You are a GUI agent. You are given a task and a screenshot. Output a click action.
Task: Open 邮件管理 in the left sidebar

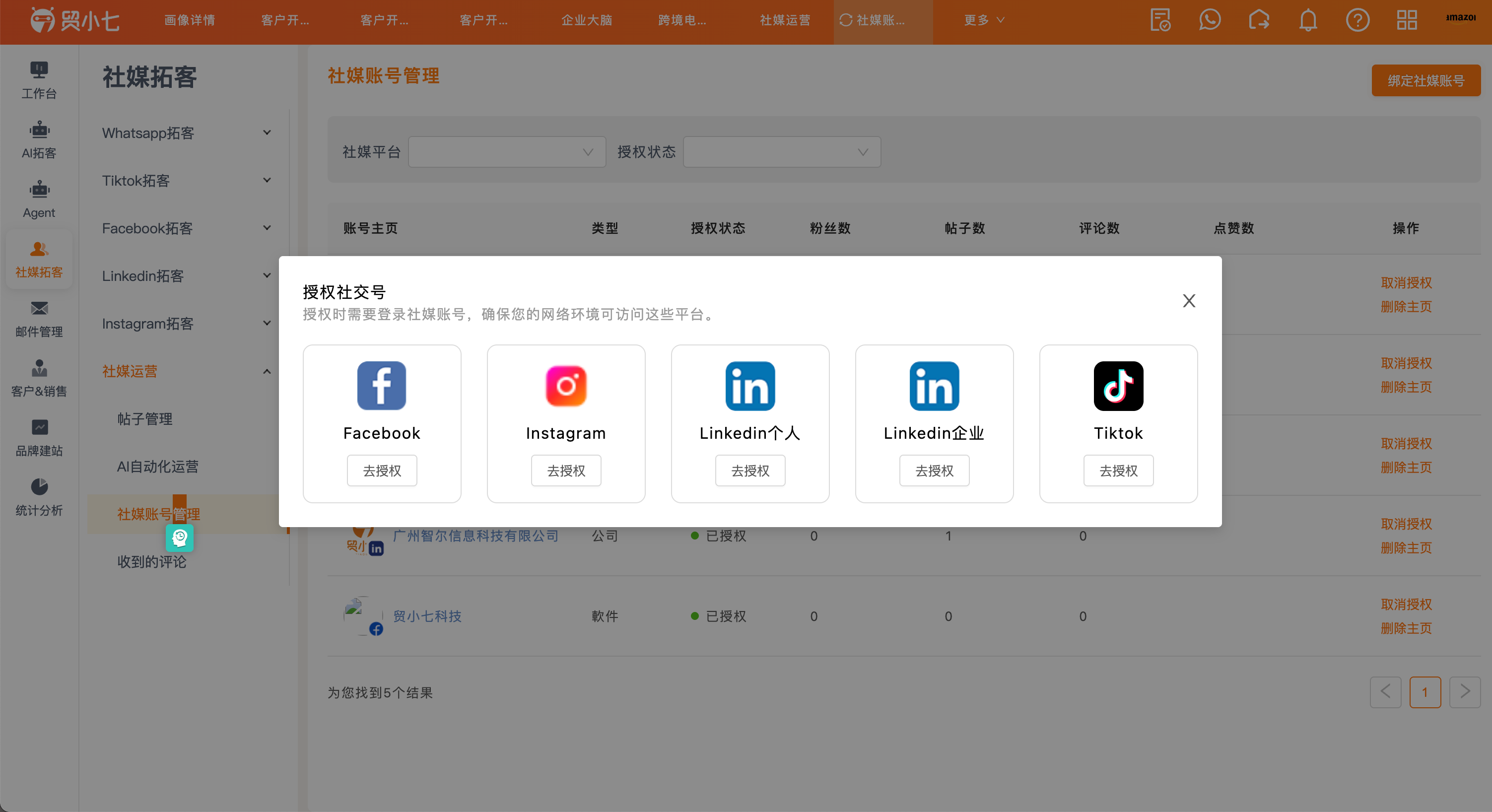[x=39, y=319]
